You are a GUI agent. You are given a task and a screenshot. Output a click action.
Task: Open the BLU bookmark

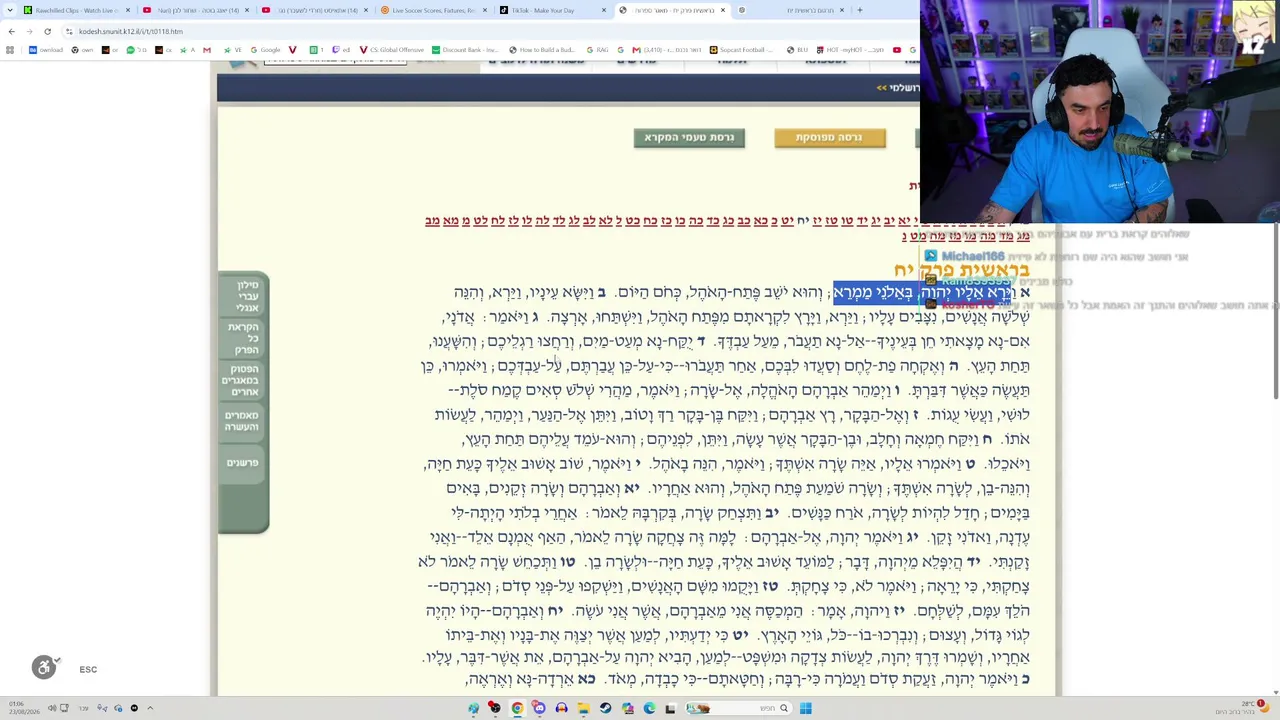pyautogui.click(x=797, y=50)
